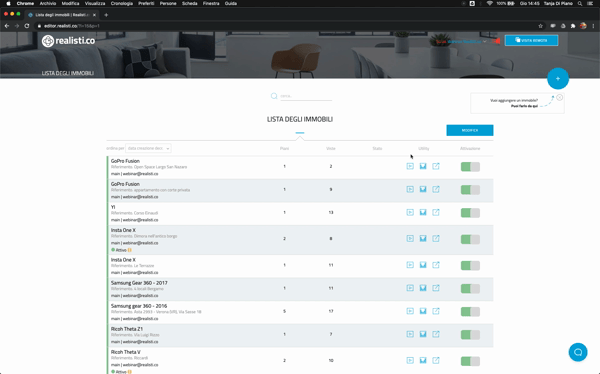Open the Visualizza menu
The height and width of the screenshot is (374, 600).
tap(95, 3)
